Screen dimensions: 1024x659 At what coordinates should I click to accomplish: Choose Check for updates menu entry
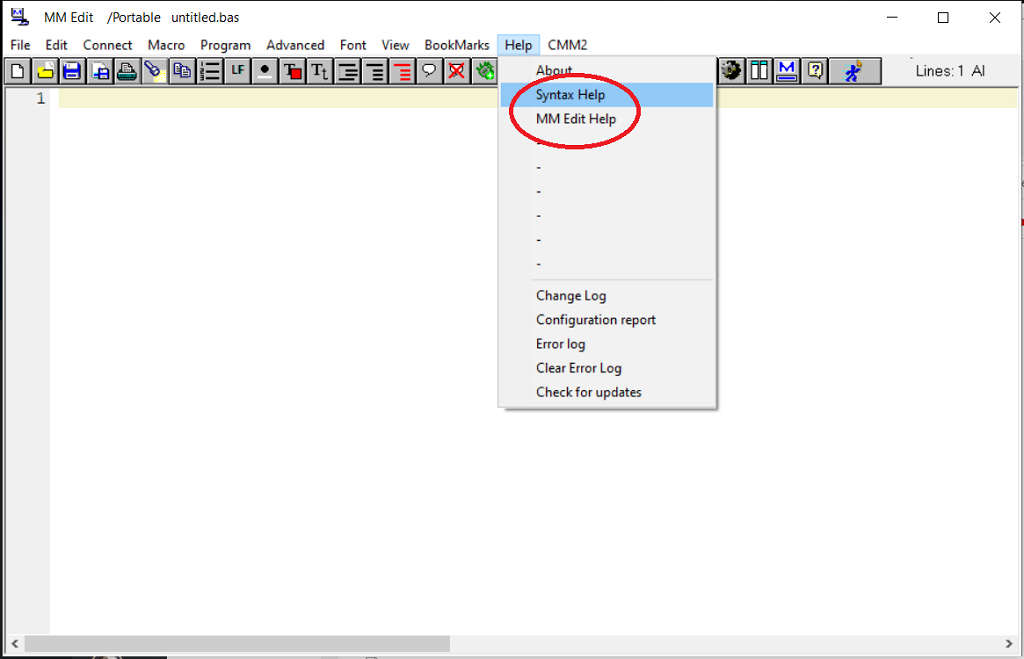(588, 392)
